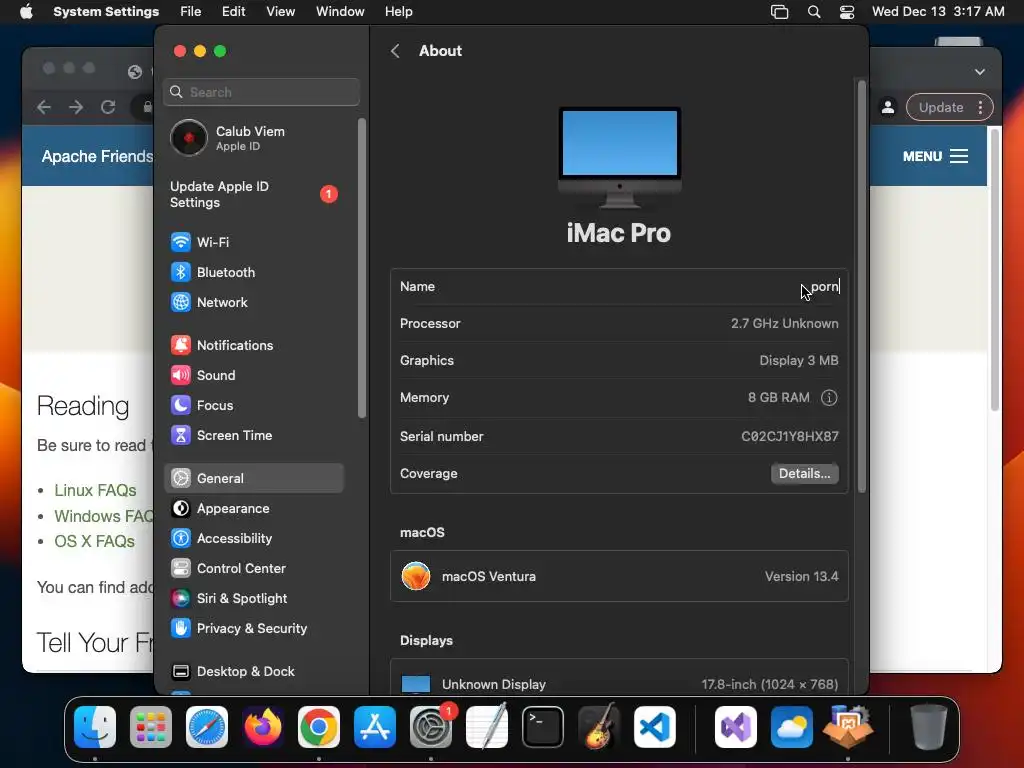
Task: Launch Firefox from the Dock
Action: [x=263, y=727]
